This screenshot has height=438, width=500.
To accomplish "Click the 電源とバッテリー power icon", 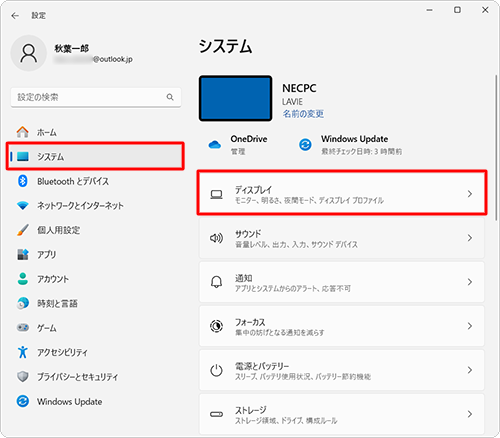I will point(216,370).
